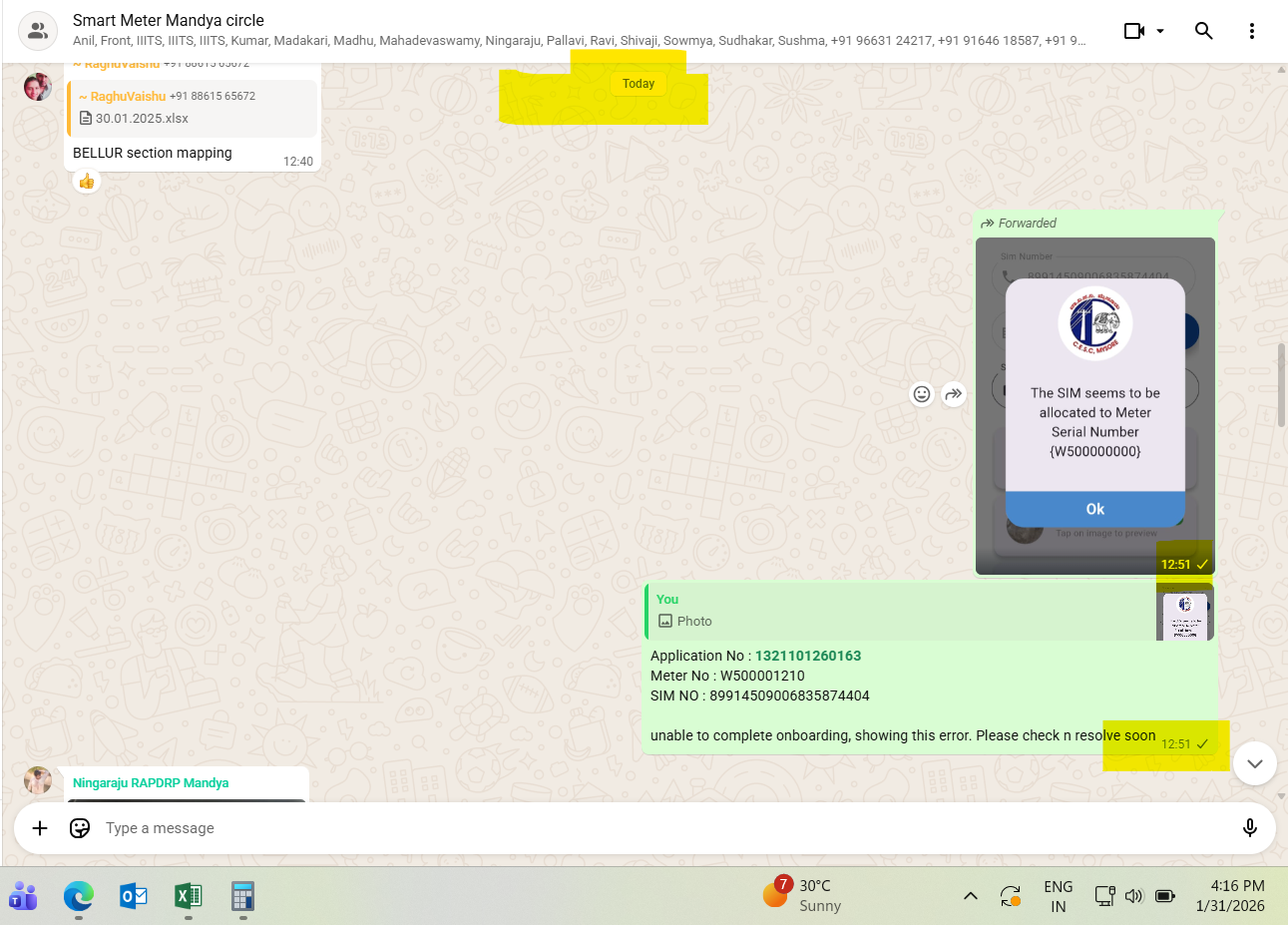Search within the chat using the magnifier icon
Image resolution: width=1288 pixels, height=925 pixels.
click(1204, 31)
